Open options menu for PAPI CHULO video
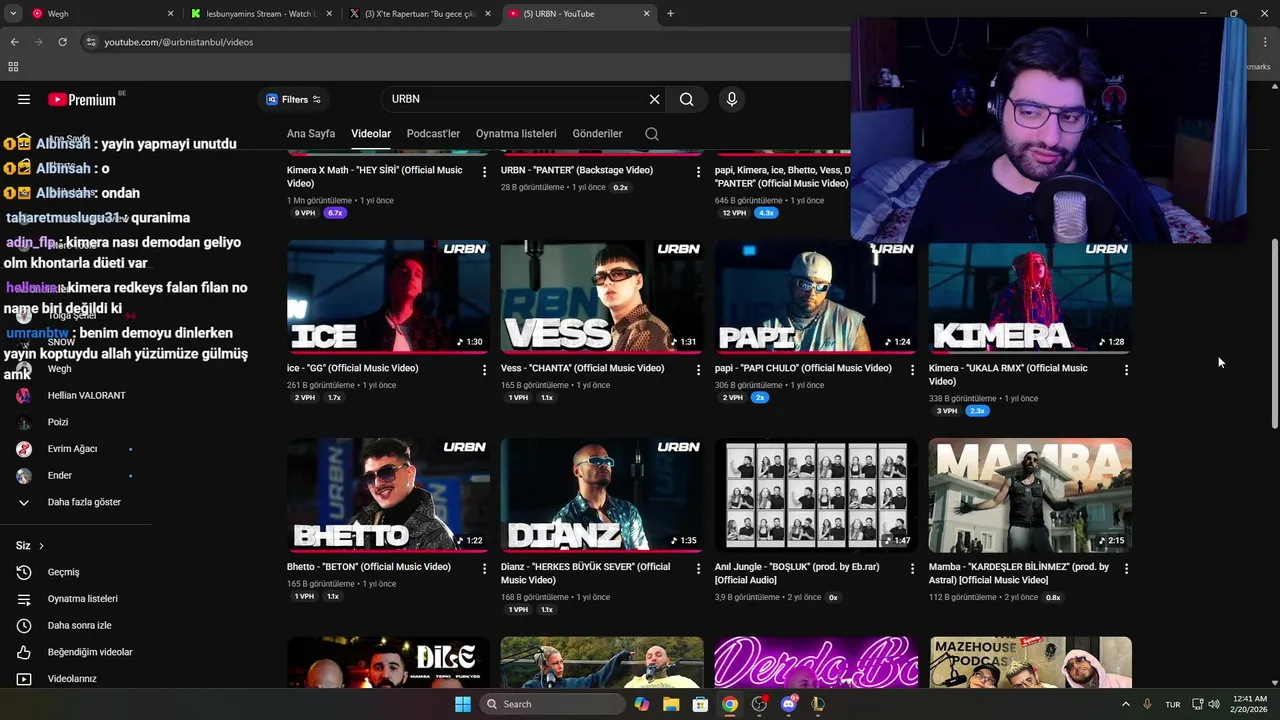 [912, 370]
